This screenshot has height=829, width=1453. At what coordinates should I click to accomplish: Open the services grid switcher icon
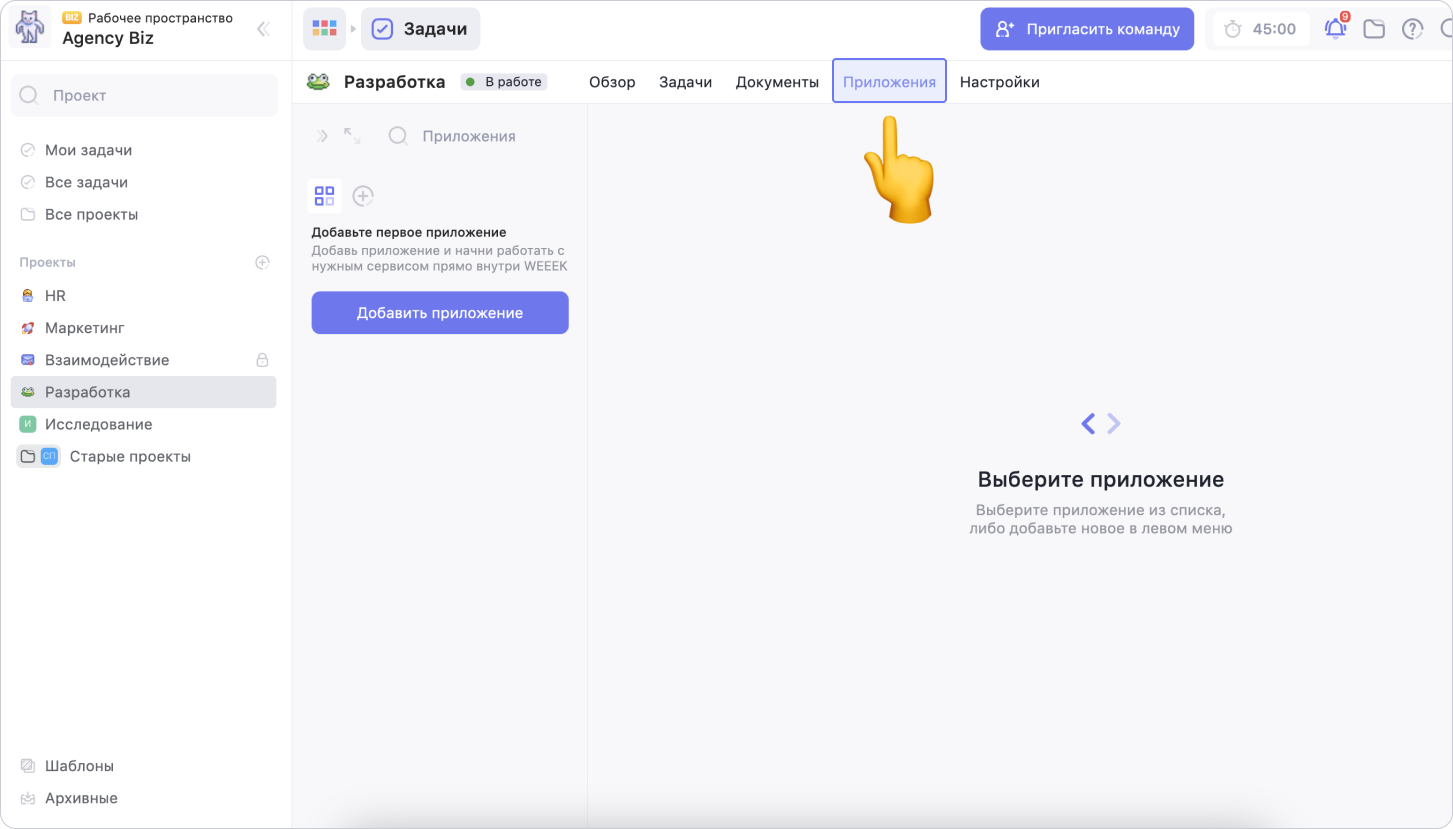[324, 29]
